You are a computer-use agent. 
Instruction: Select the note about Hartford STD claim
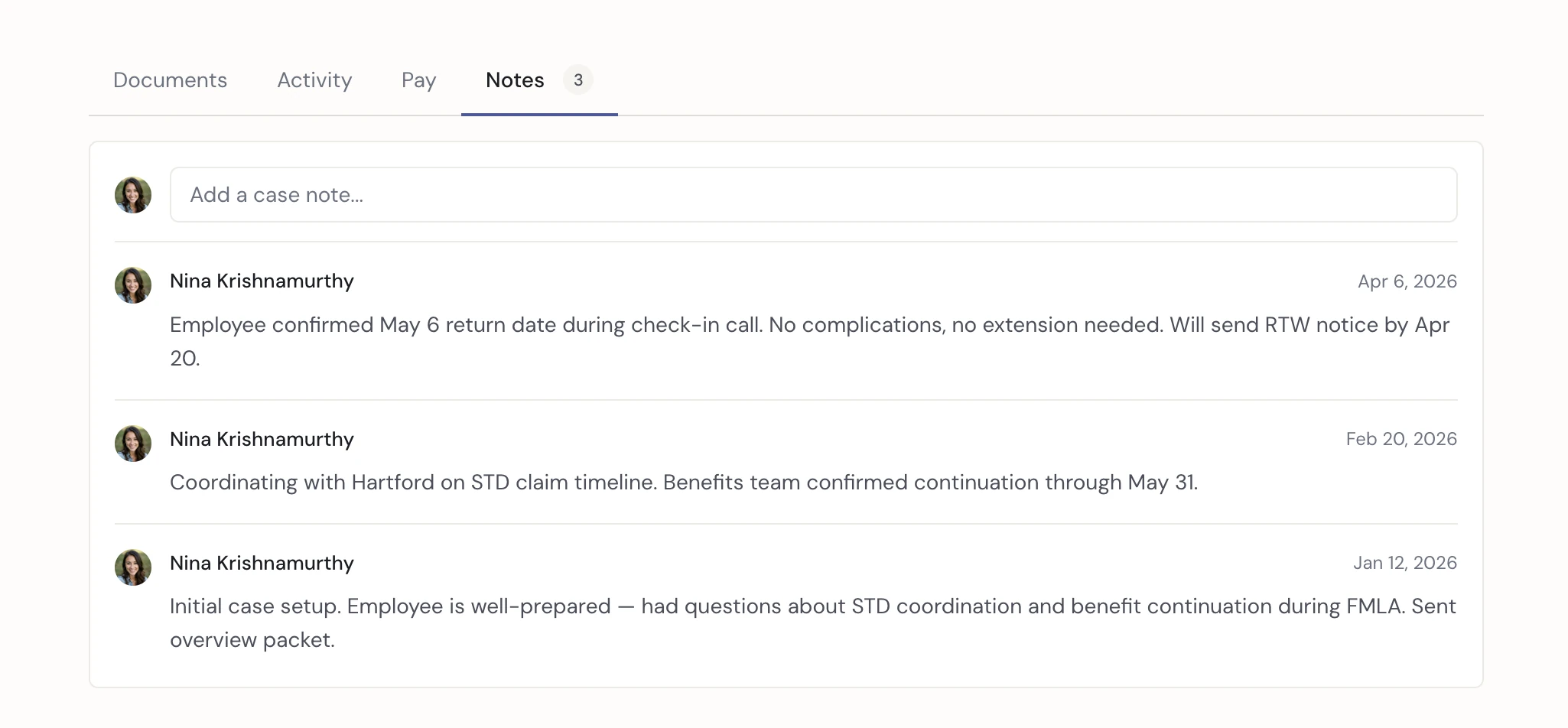(683, 483)
